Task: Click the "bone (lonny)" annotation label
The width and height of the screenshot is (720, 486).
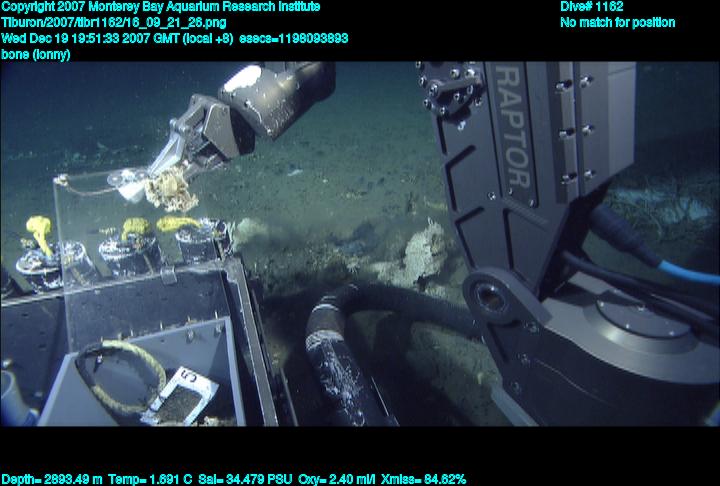Action: (36, 54)
